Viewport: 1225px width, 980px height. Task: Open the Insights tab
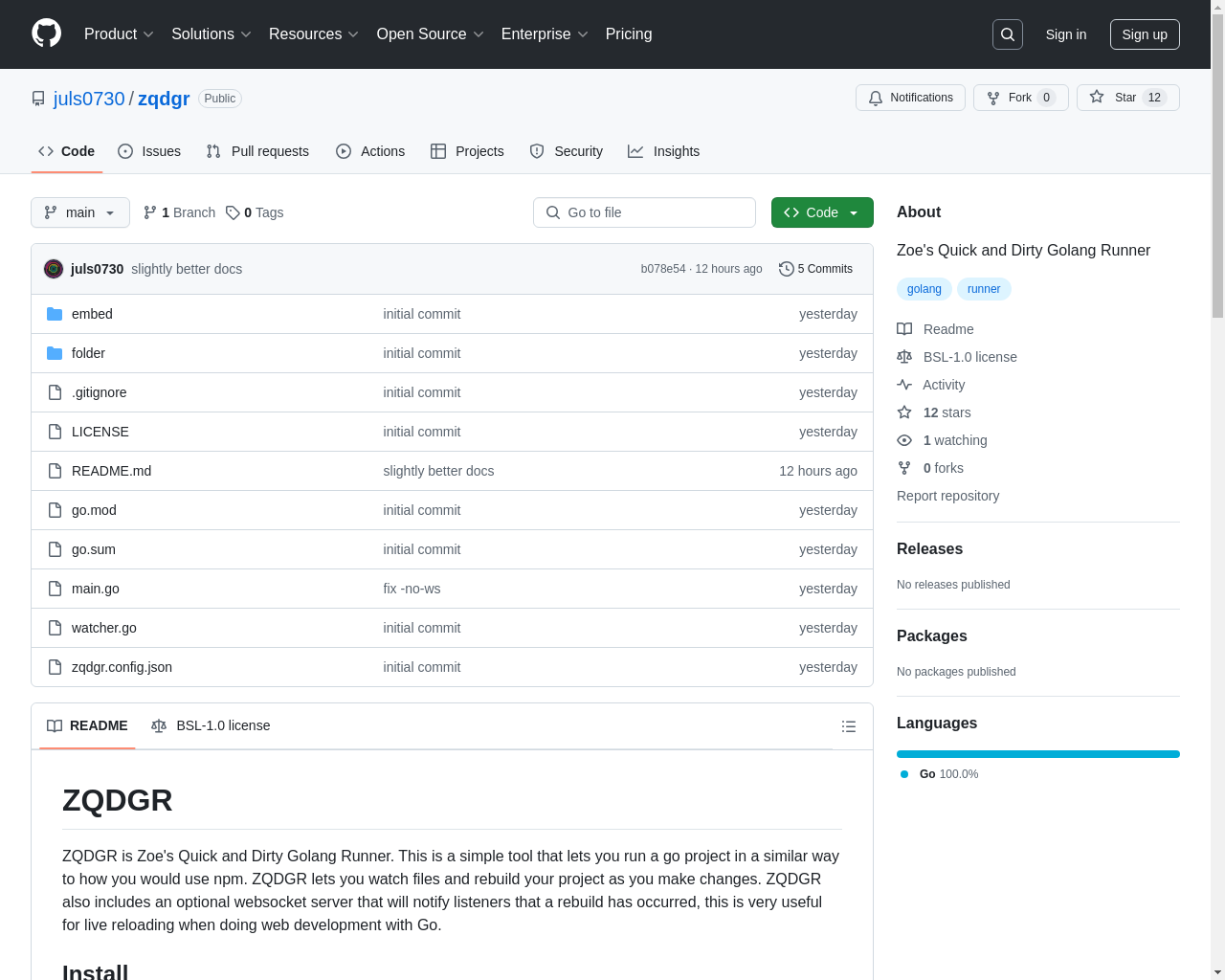tap(664, 151)
